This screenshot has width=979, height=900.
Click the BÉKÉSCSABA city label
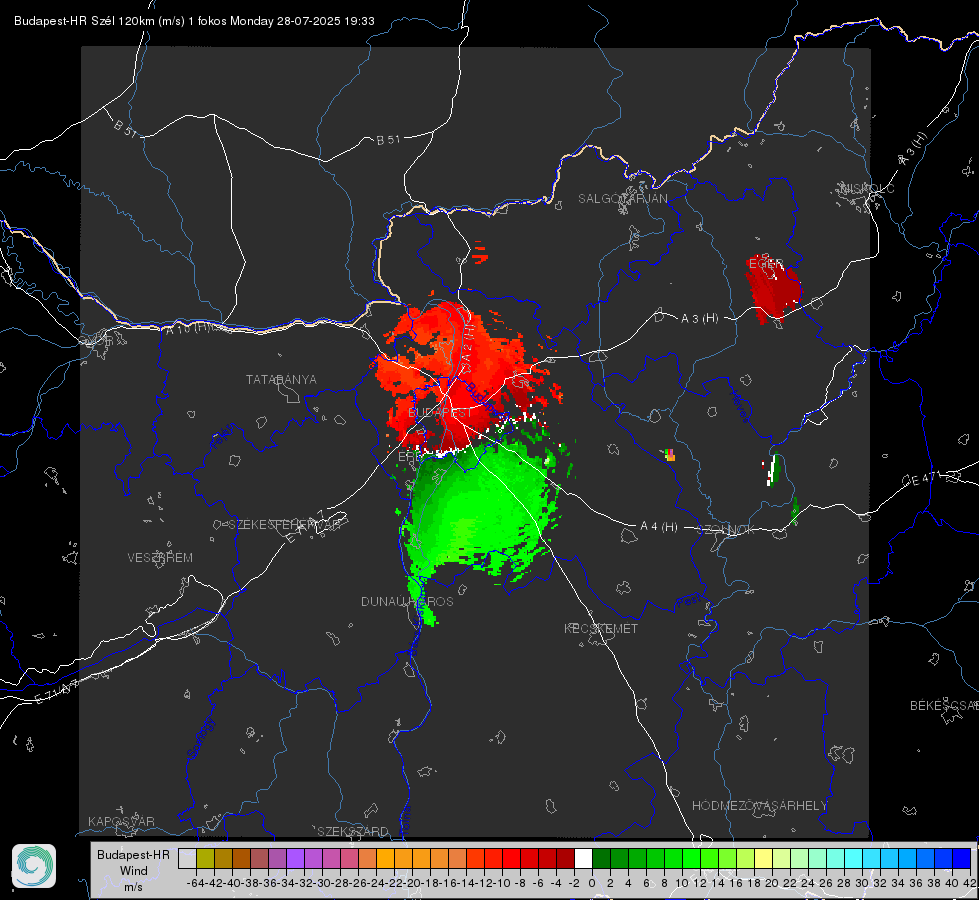(x=944, y=706)
